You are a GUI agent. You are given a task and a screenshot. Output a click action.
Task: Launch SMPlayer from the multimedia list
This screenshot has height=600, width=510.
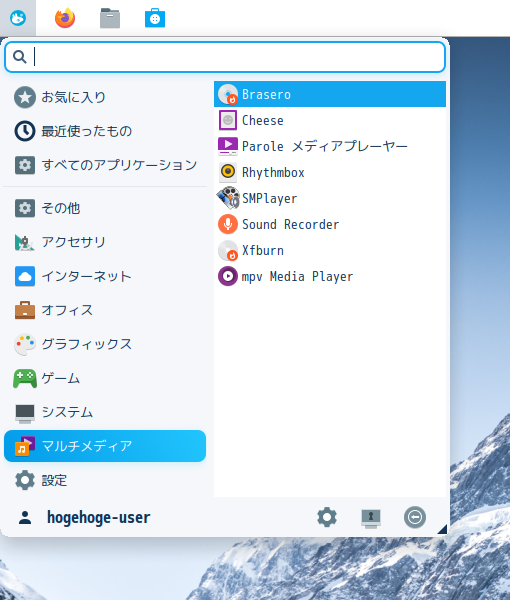click(330, 198)
